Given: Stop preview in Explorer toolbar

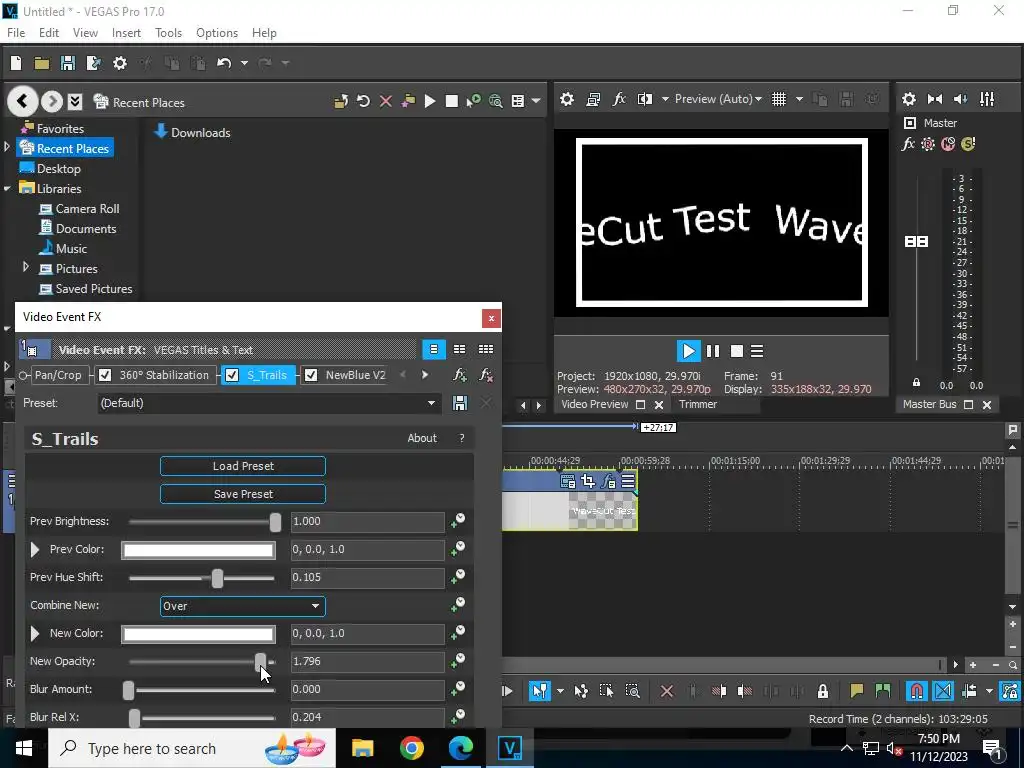Looking at the screenshot, I should tap(451, 101).
